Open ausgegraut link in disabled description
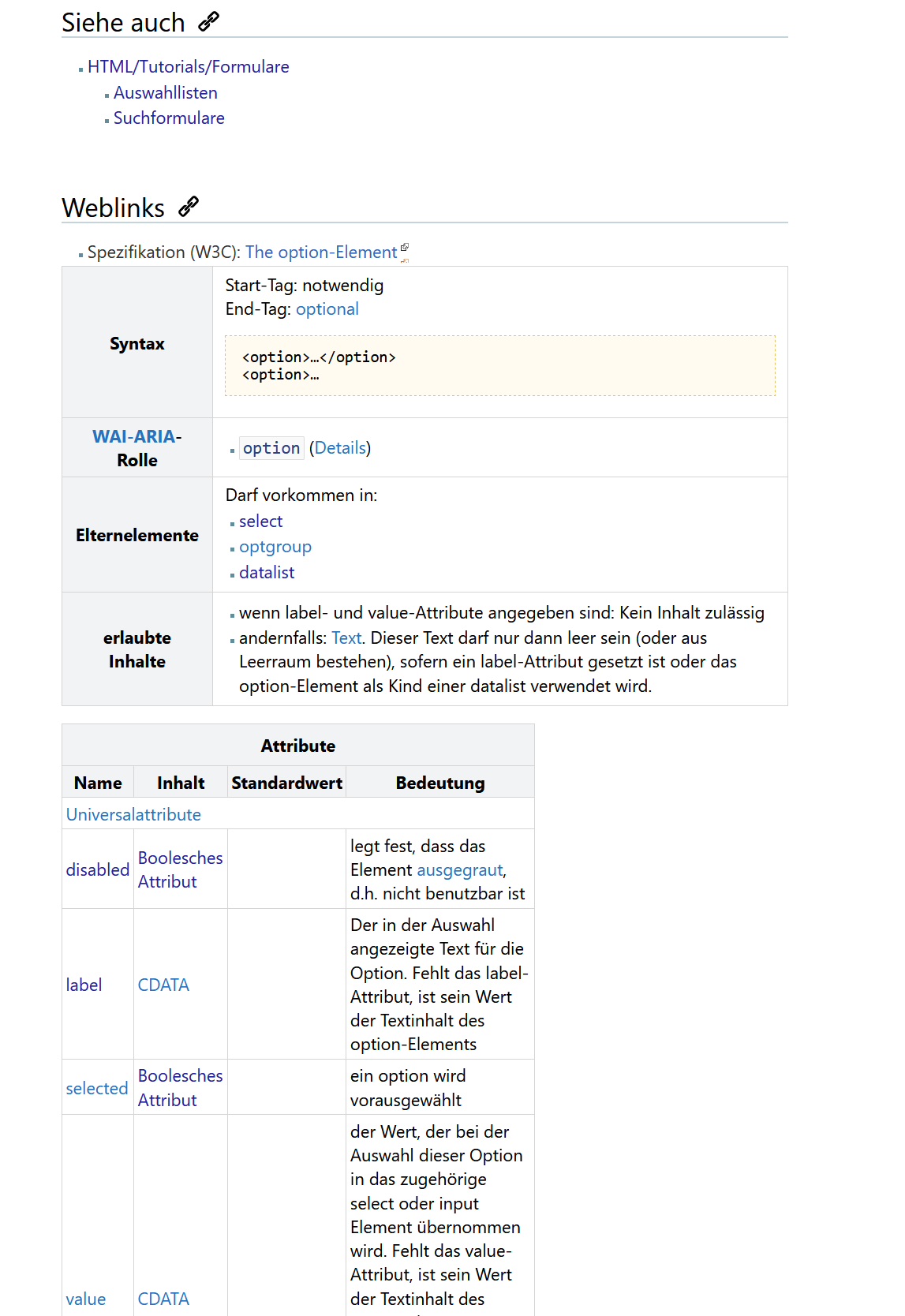The height and width of the screenshot is (1316, 905). pos(459,870)
